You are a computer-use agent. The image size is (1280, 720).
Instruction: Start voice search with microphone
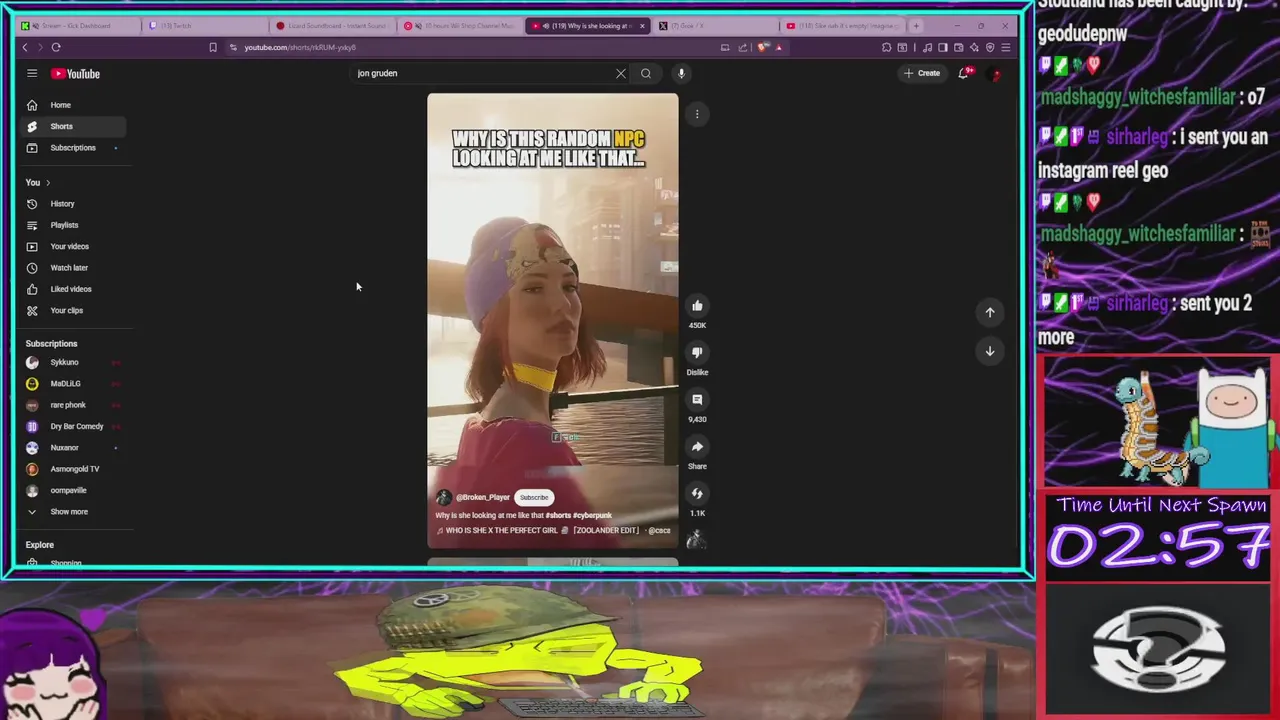[x=681, y=73]
